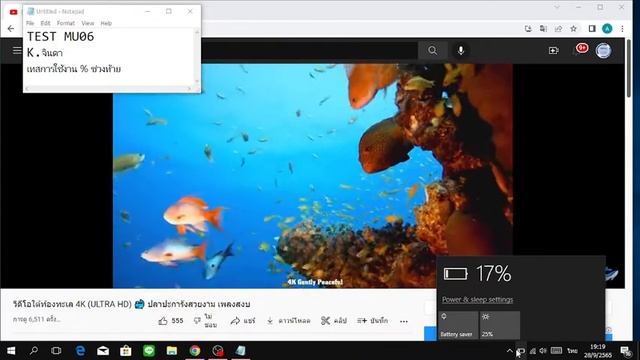The width and height of the screenshot is (640, 360).
Task: Click the Notepad horizontal scrollbar
Action: point(109,88)
